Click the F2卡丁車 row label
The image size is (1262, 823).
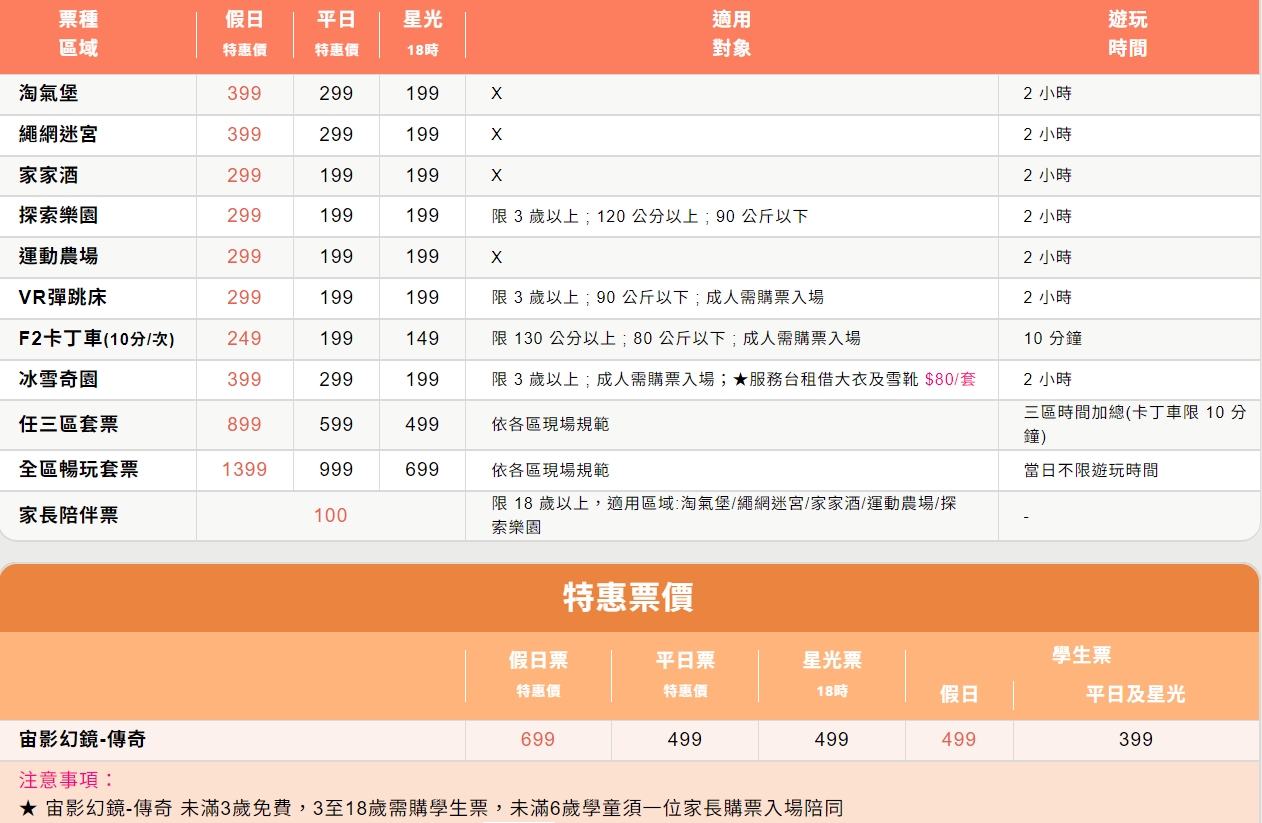click(96, 338)
